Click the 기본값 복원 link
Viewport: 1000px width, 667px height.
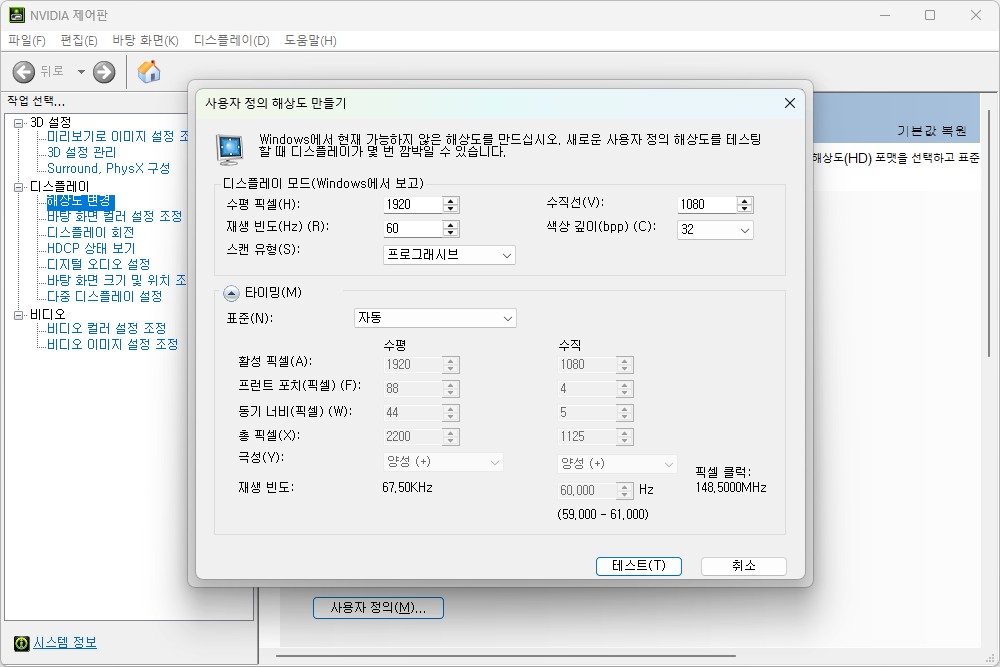coord(932,131)
